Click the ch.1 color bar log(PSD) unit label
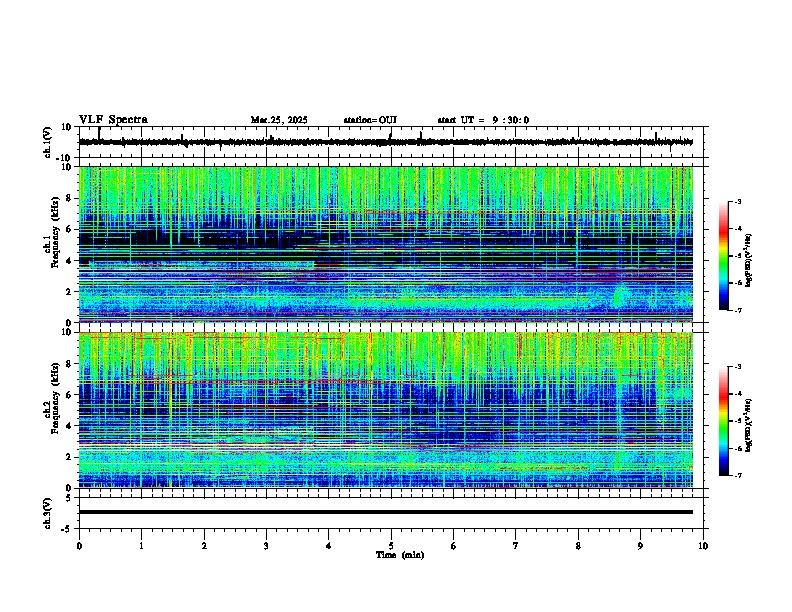 tap(749, 261)
